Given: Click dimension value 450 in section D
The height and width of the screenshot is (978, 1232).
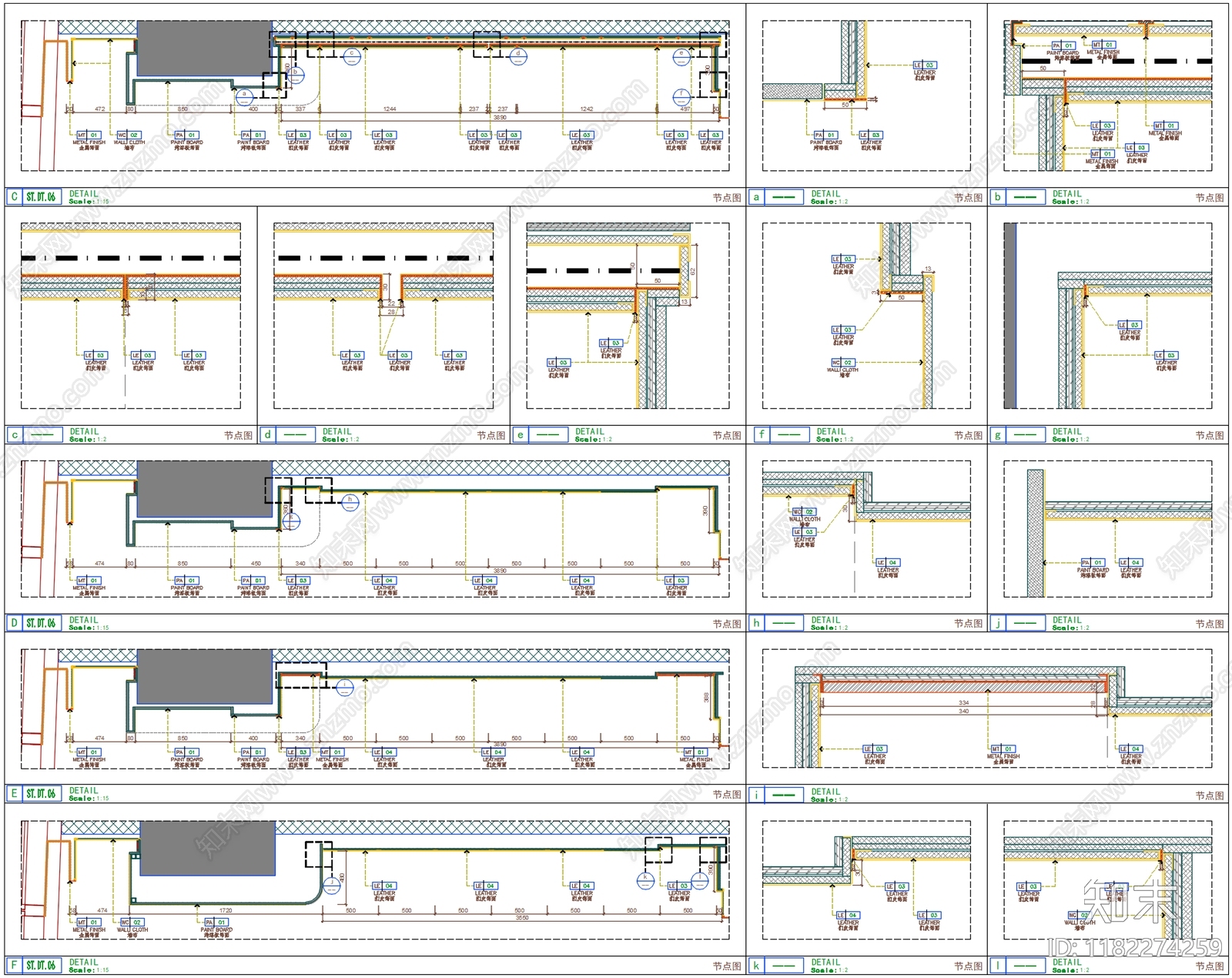Looking at the screenshot, I should point(256,564).
